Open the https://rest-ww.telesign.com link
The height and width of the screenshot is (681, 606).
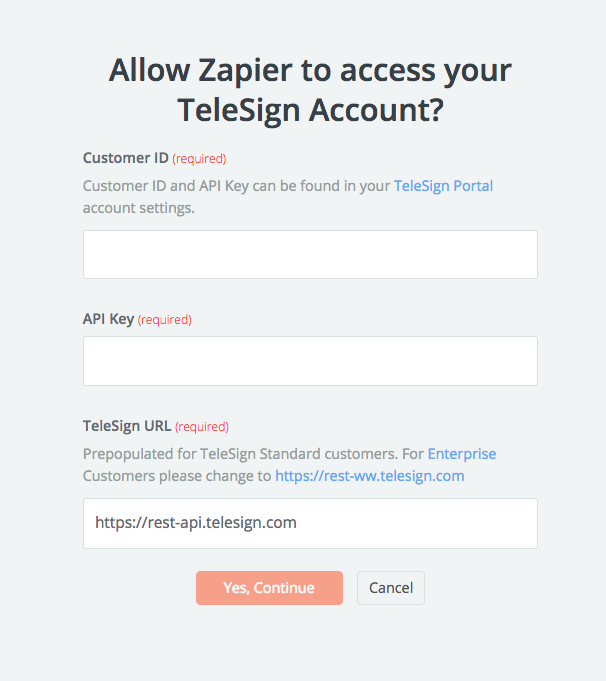370,476
